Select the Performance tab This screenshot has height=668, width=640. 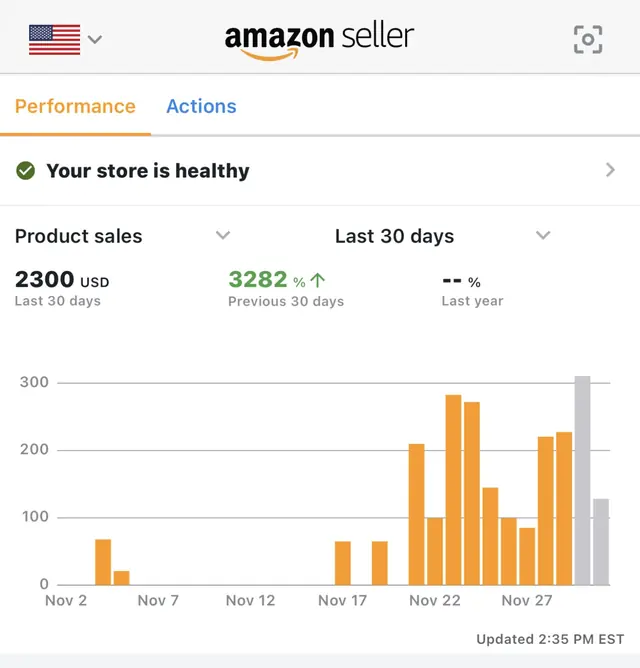(75, 107)
